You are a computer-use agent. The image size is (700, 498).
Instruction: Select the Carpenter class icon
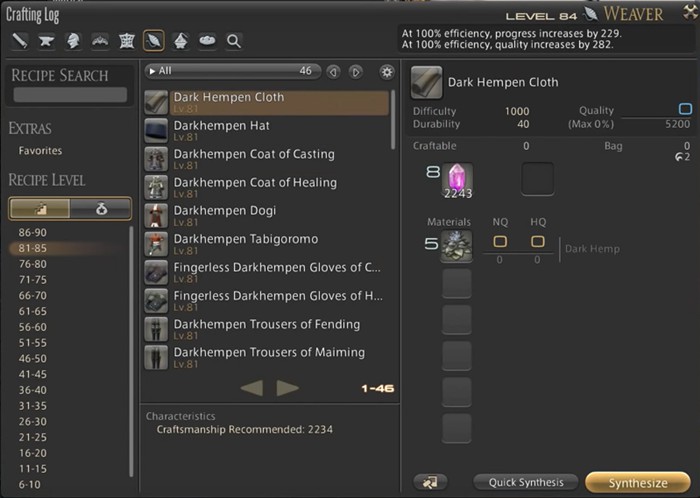(20, 41)
